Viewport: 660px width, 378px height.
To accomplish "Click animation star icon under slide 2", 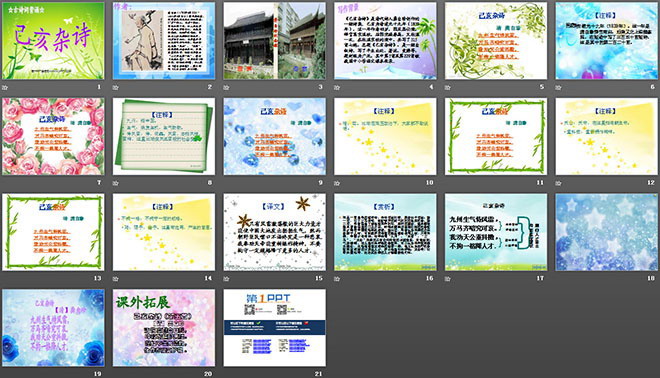I will point(116,87).
